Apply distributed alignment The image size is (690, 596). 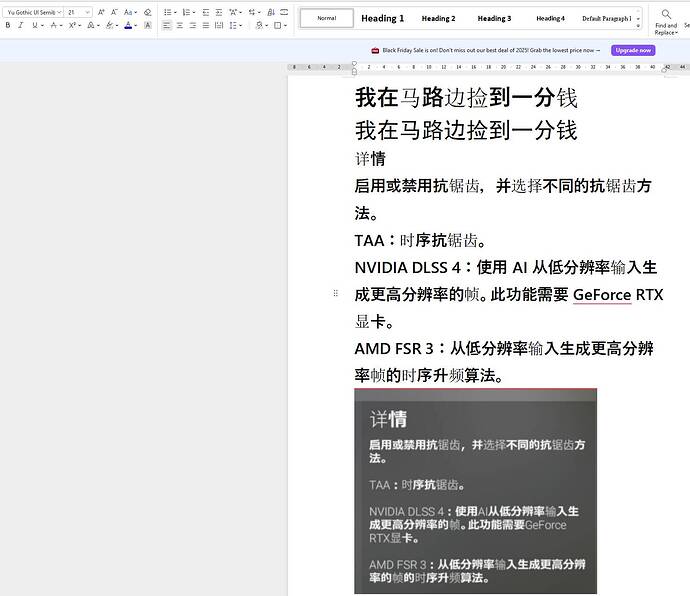pyautogui.click(x=219, y=26)
